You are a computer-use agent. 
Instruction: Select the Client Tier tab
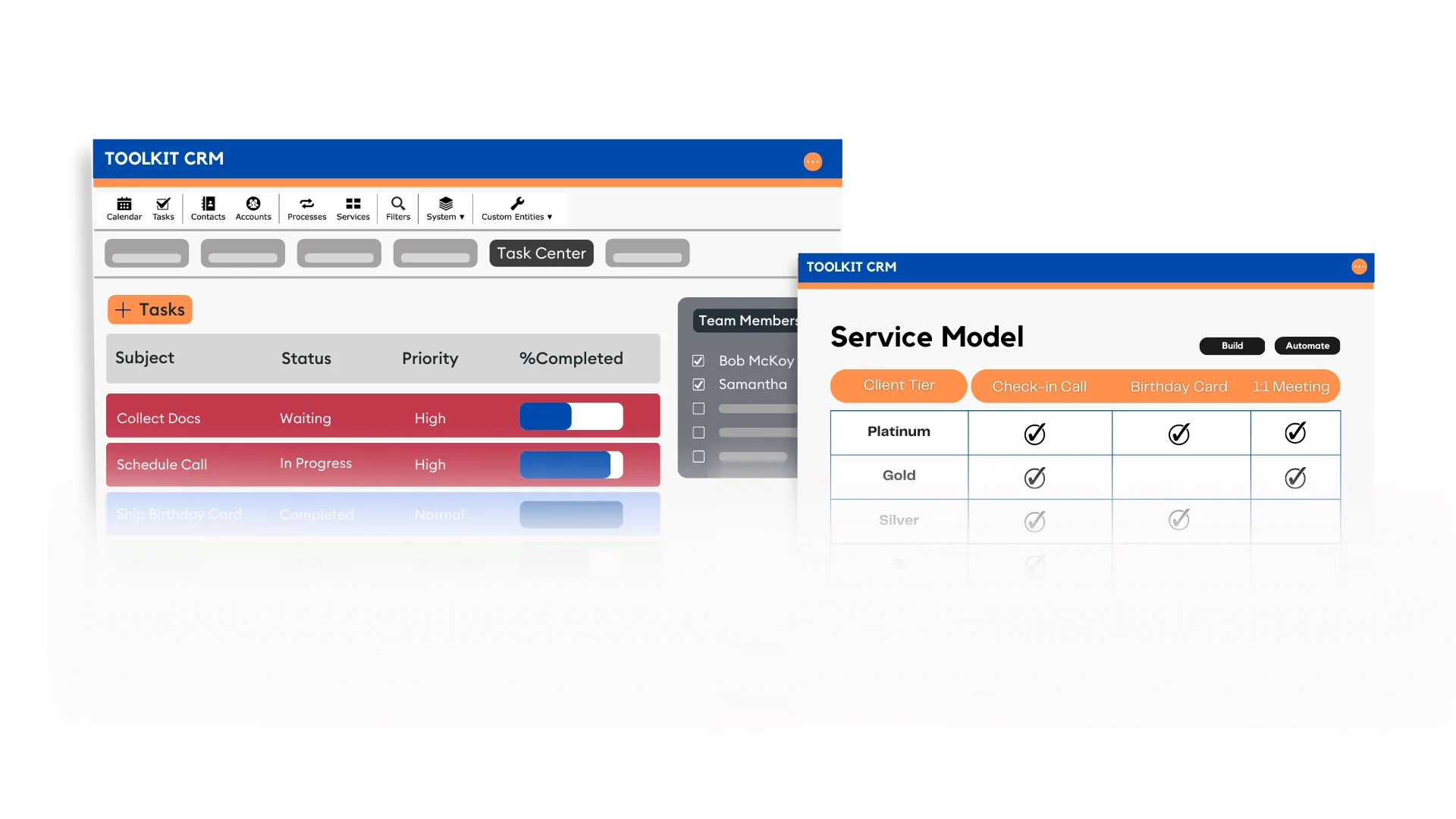coord(897,385)
